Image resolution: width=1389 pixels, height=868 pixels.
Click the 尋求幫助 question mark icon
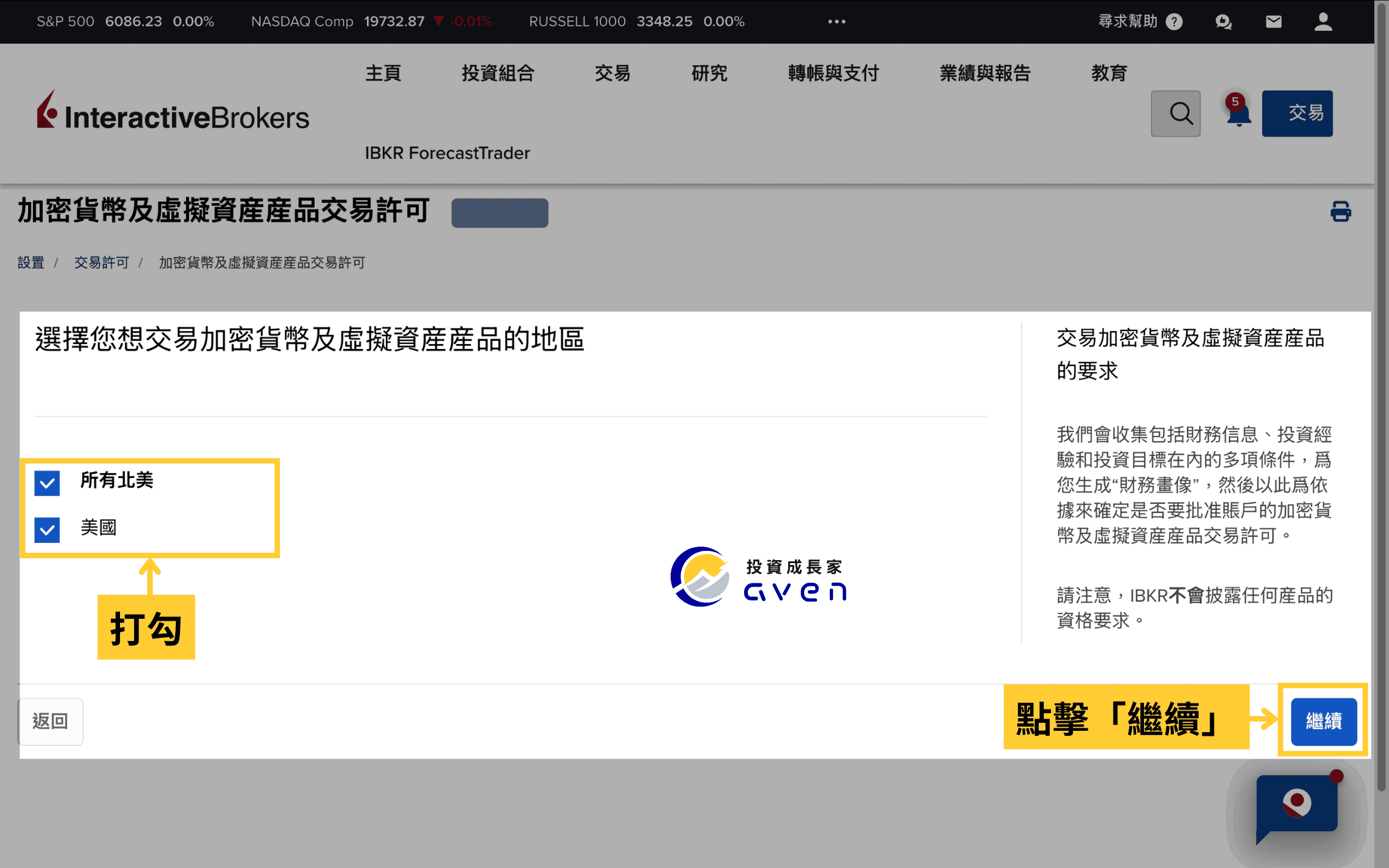tap(1174, 21)
